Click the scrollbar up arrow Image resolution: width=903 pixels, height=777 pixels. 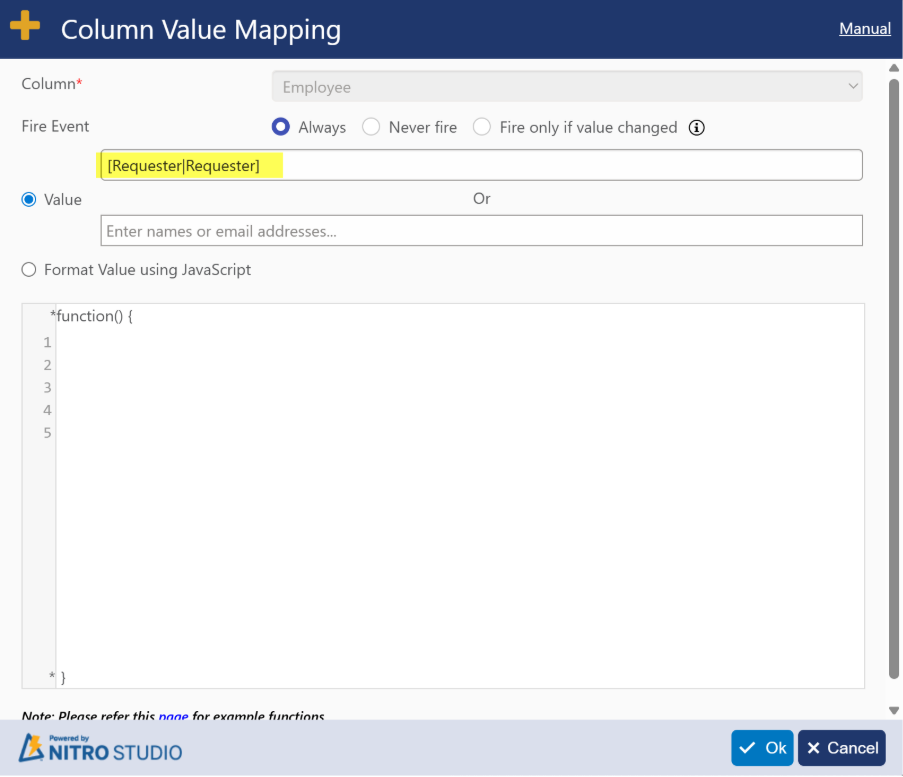[894, 67]
